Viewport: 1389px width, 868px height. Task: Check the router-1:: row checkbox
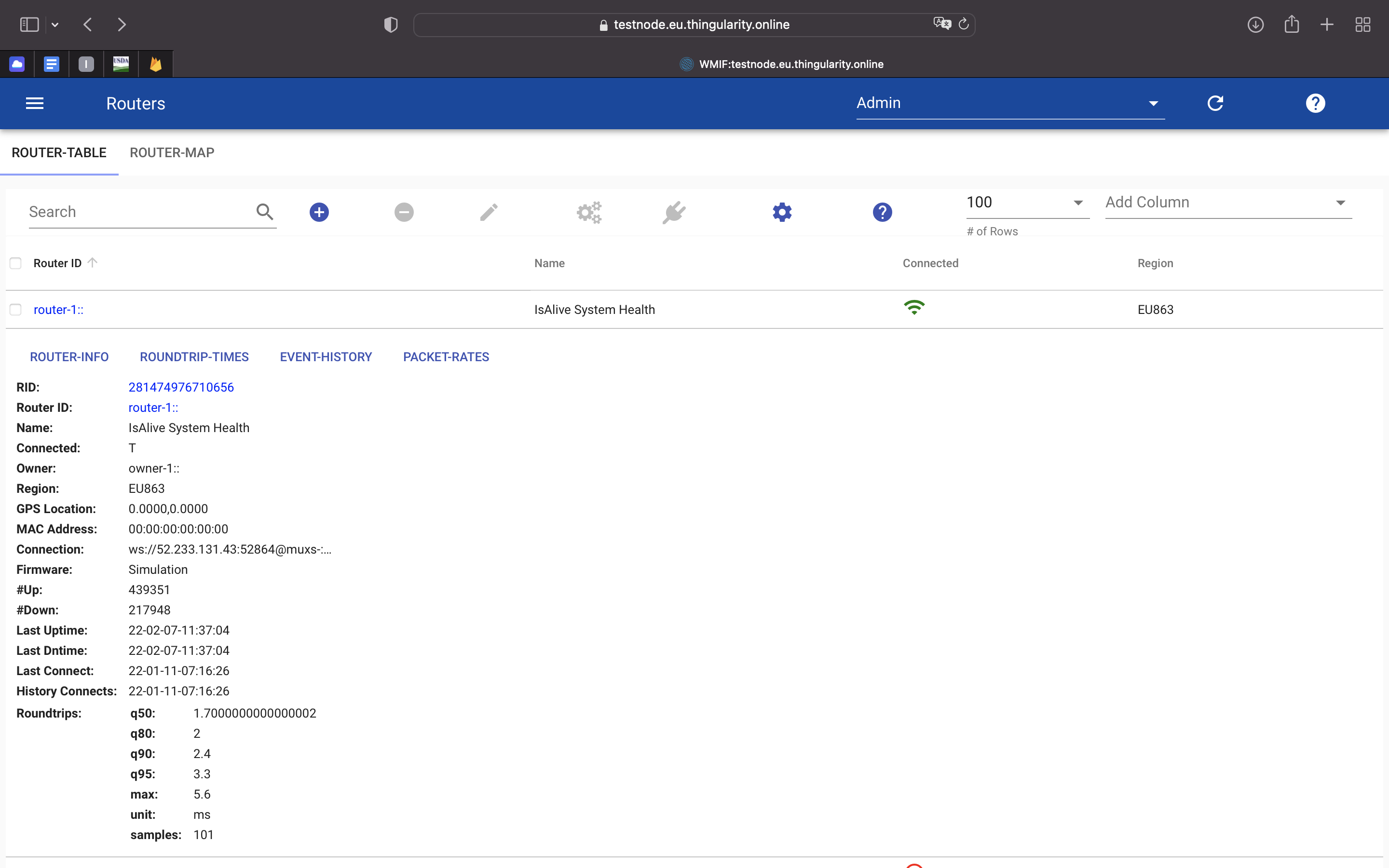(x=15, y=310)
